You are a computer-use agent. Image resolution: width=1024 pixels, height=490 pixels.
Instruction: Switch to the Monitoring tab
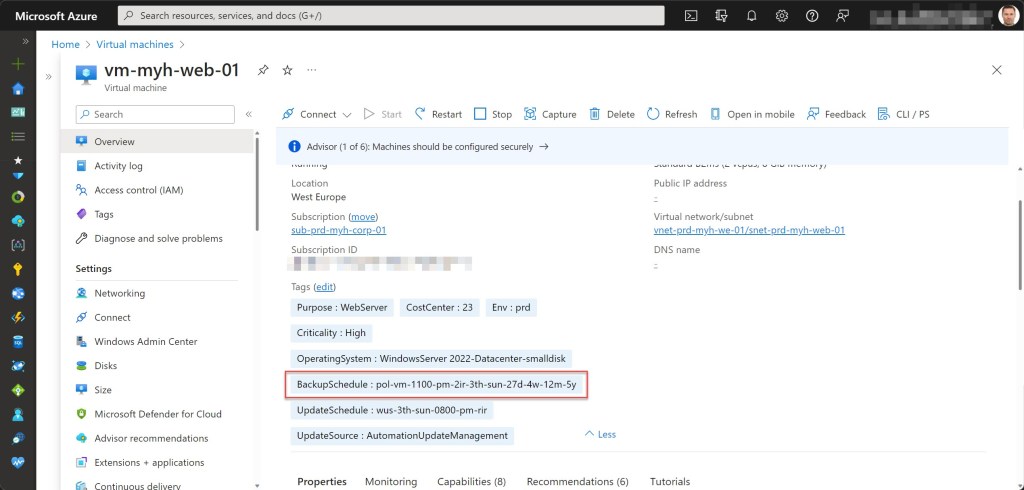[391, 481]
